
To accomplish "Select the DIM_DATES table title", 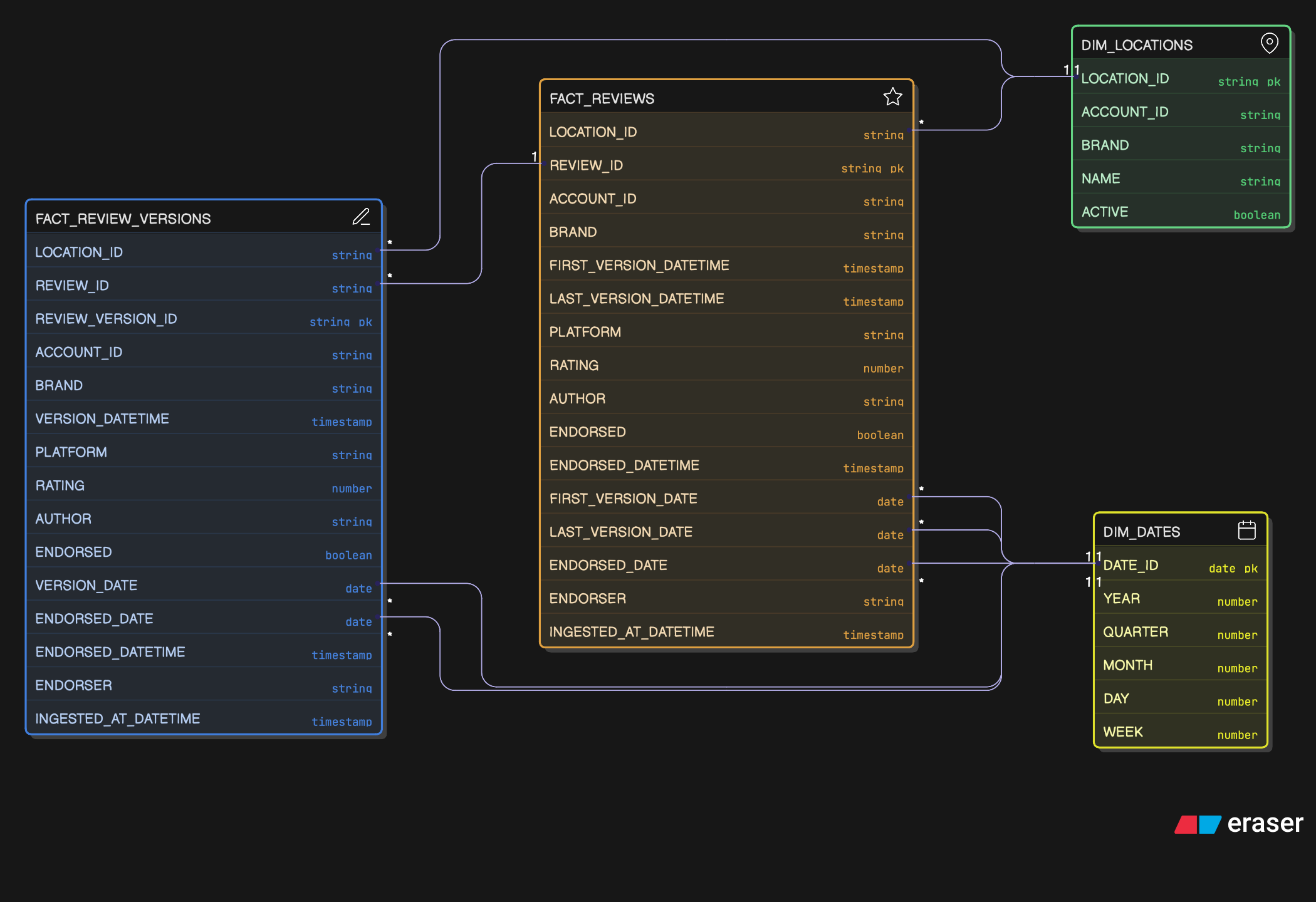I will (1140, 532).
